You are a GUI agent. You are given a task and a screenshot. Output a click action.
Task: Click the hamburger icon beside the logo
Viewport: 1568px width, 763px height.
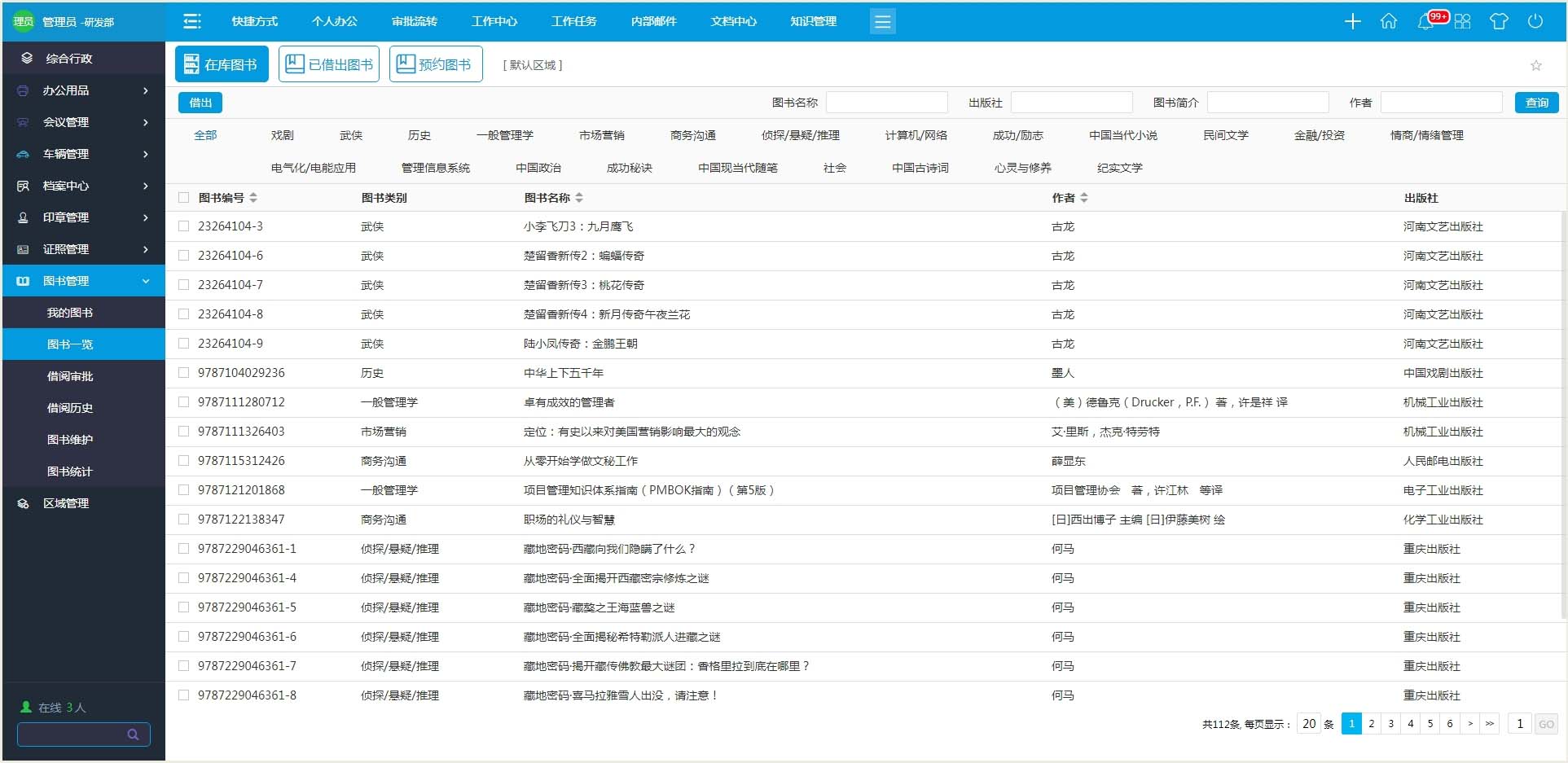tap(191, 21)
